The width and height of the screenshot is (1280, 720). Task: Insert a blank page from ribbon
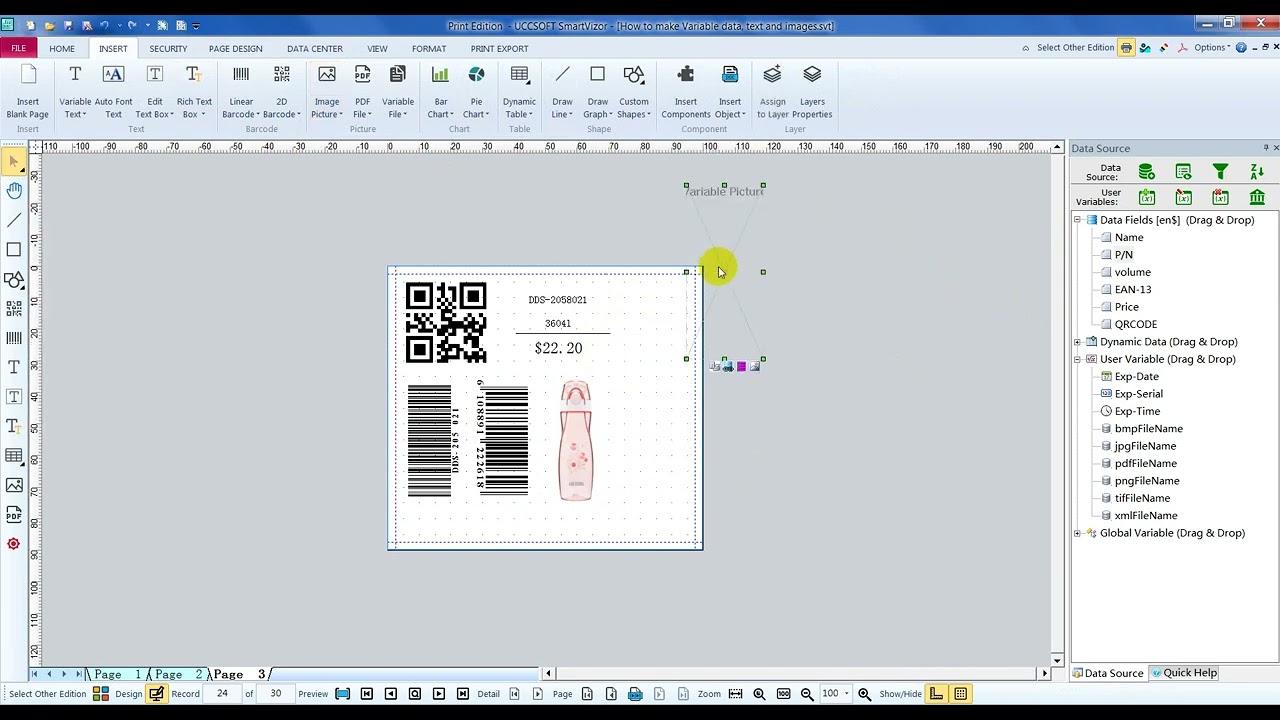click(28, 92)
